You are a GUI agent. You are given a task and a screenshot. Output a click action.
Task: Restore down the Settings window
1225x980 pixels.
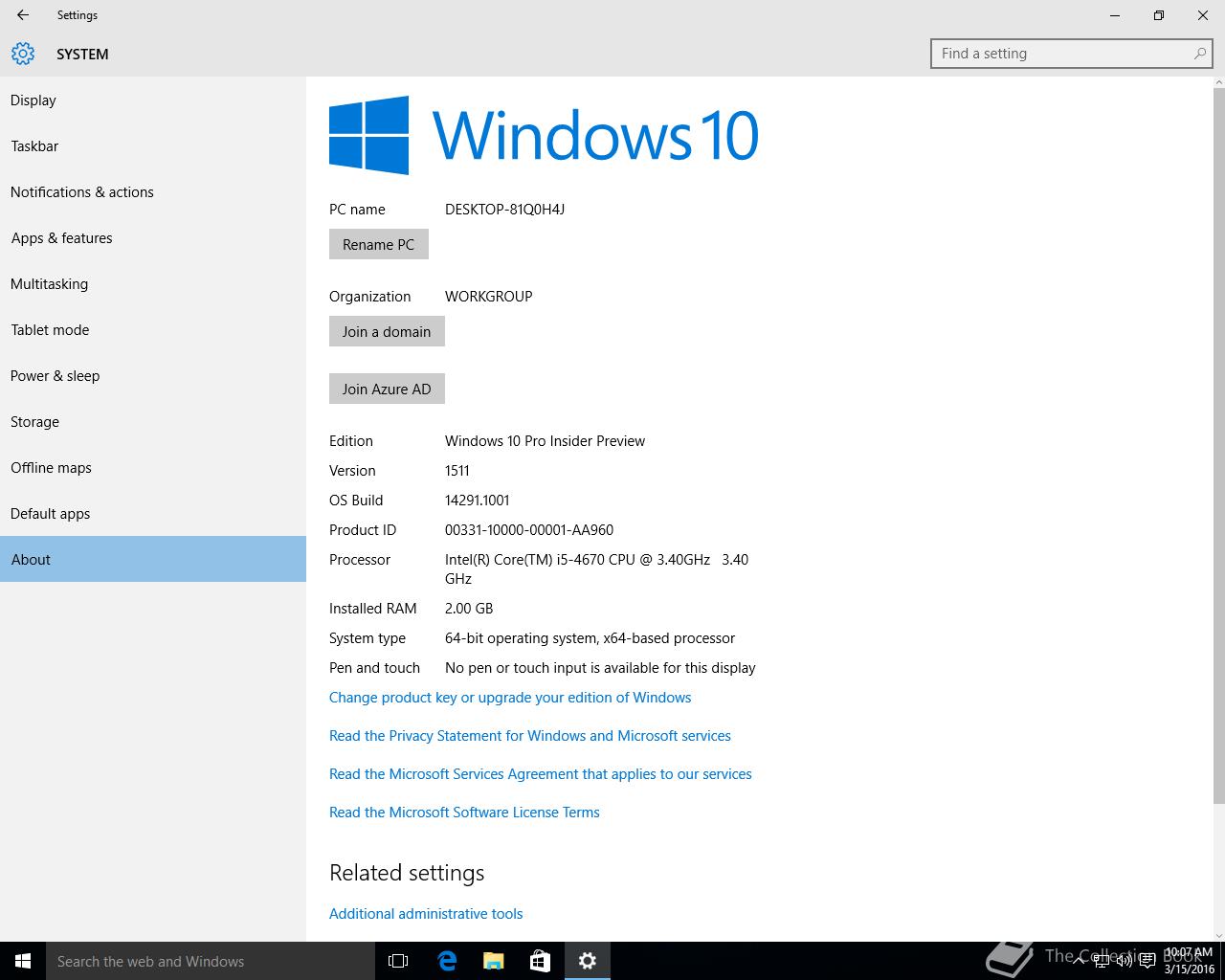(1159, 15)
